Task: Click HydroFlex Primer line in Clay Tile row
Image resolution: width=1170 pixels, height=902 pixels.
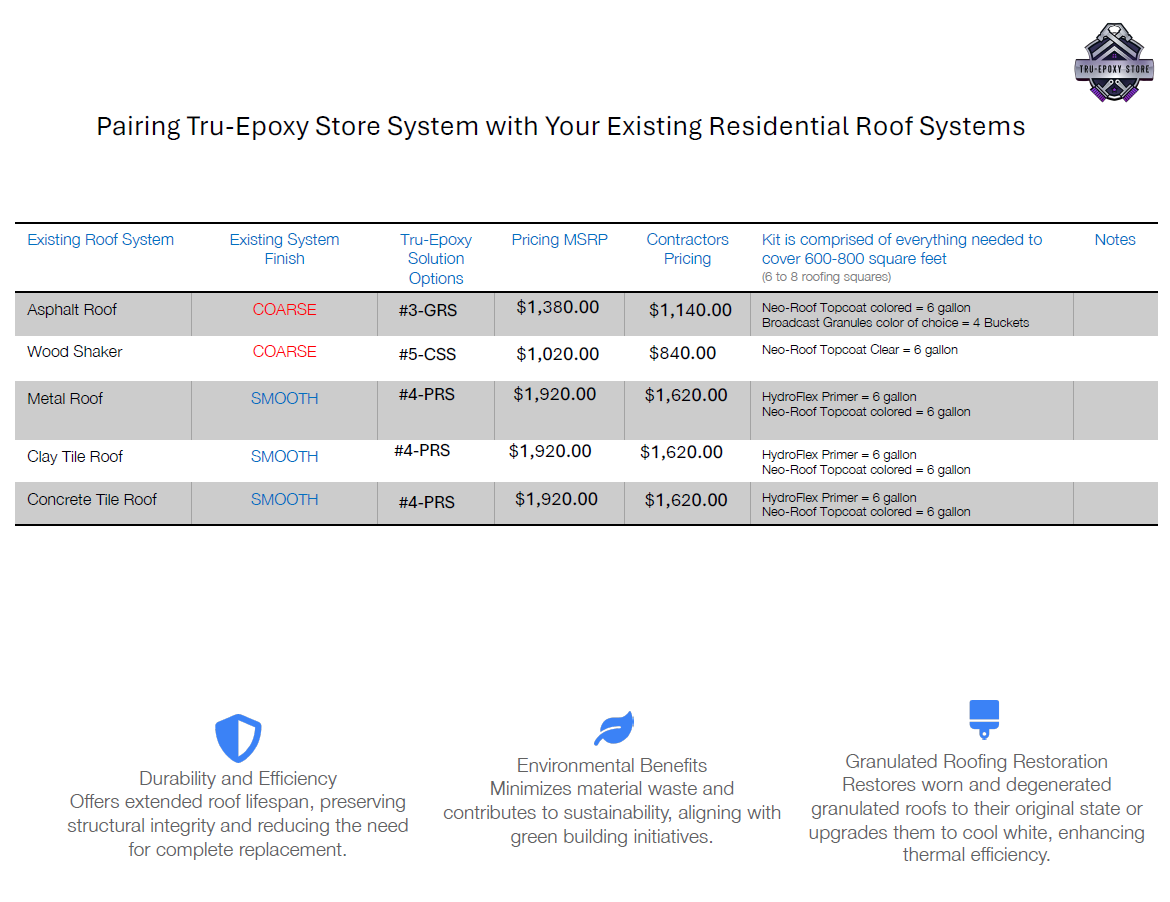Action: point(839,455)
